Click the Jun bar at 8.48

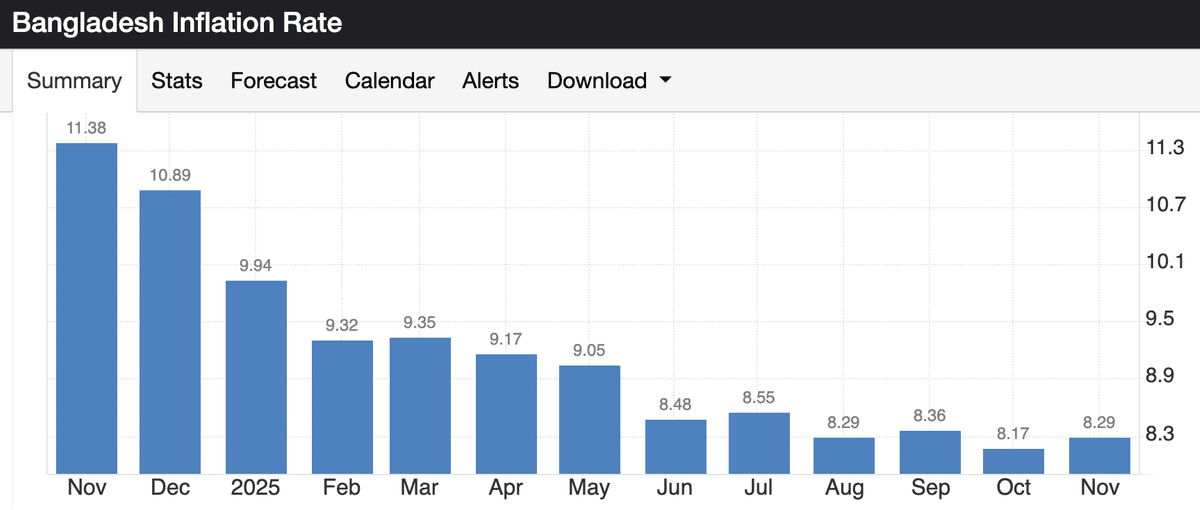pyautogui.click(x=676, y=446)
